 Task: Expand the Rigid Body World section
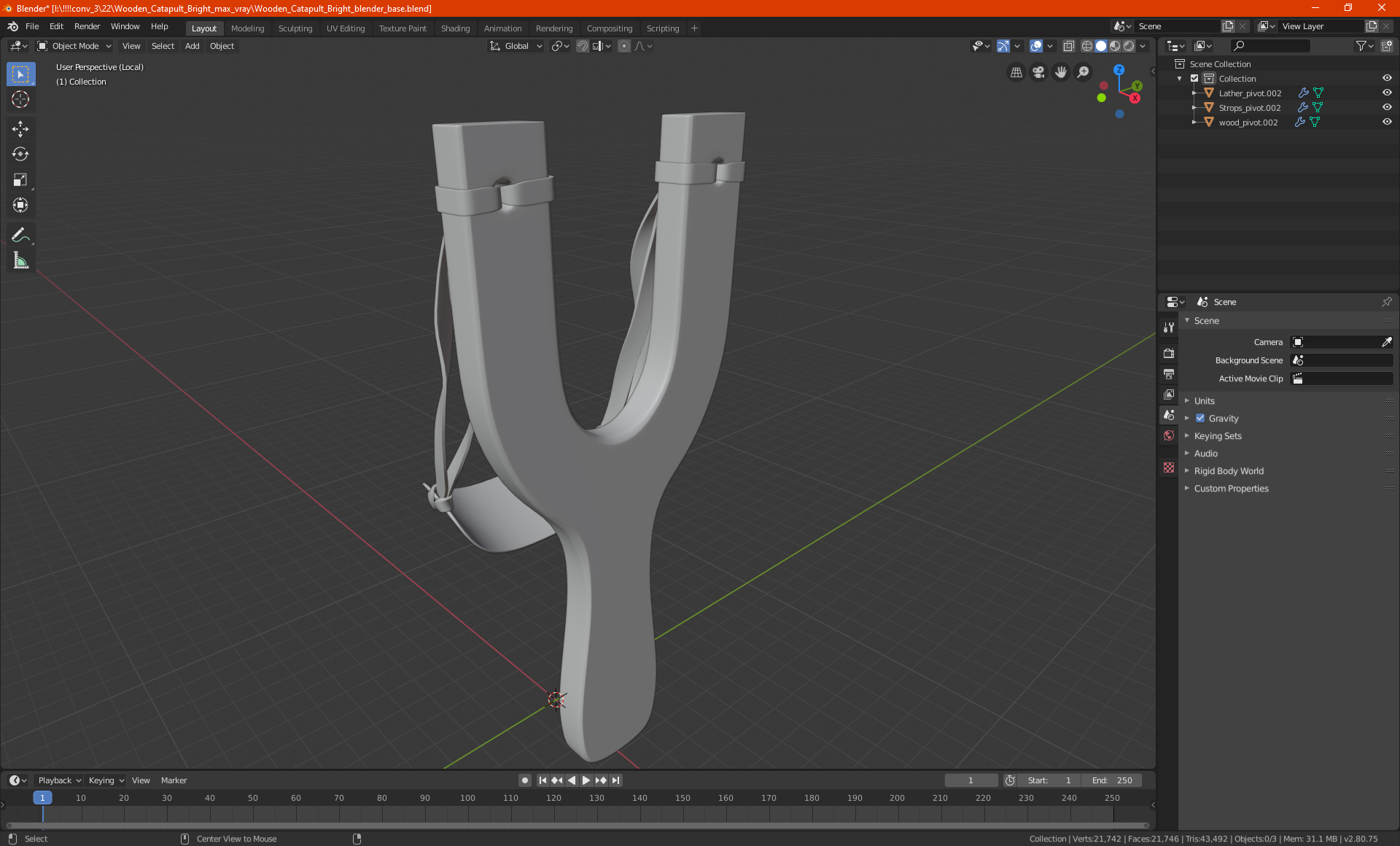(1228, 470)
